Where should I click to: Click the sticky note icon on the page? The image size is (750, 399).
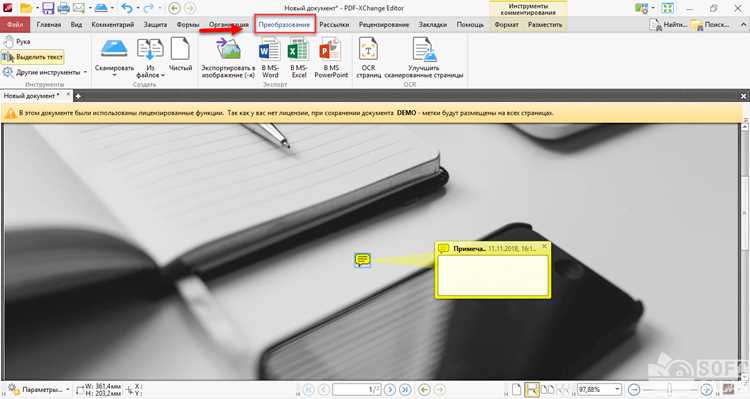point(363,260)
